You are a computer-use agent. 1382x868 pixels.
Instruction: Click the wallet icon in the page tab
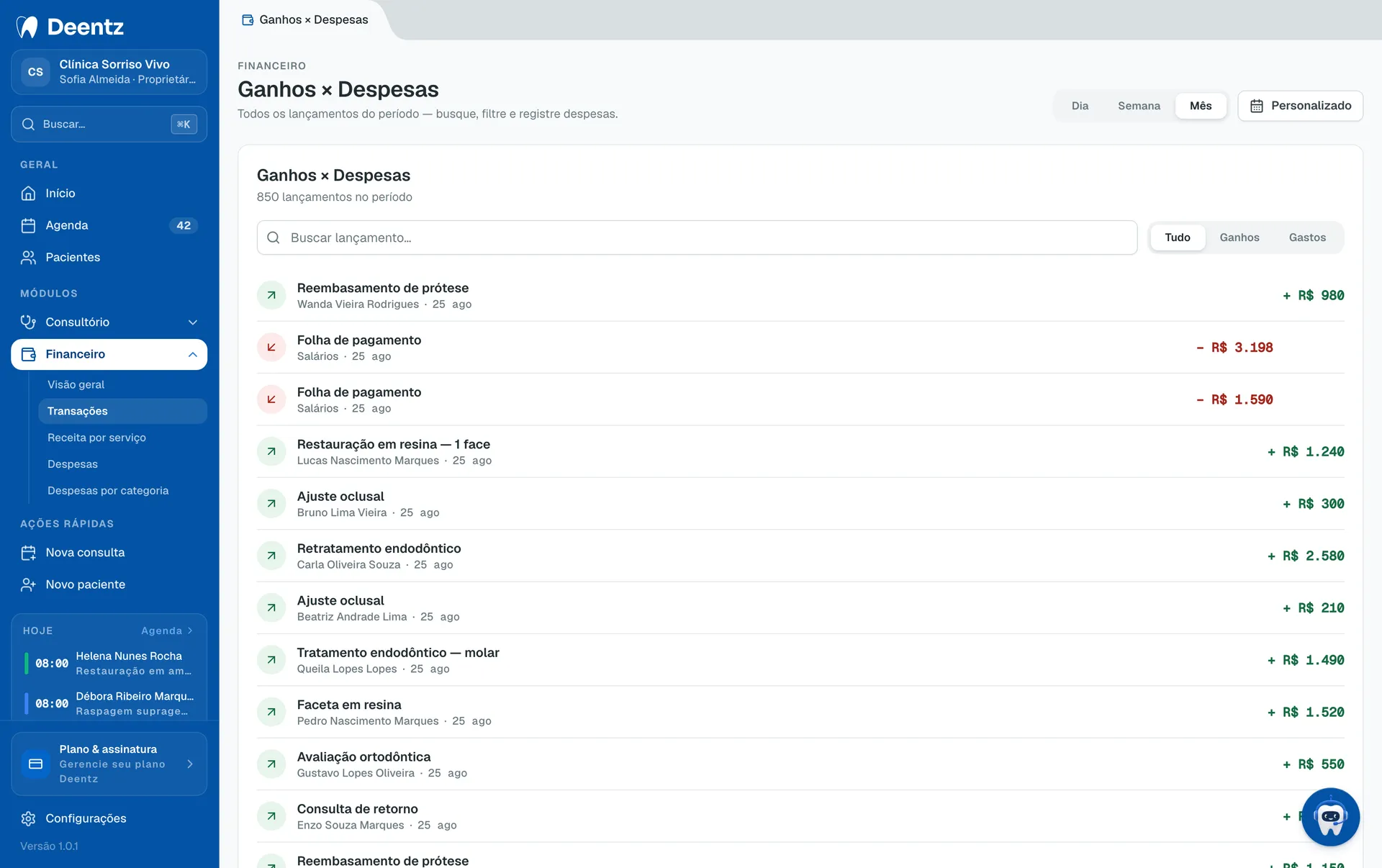click(248, 20)
